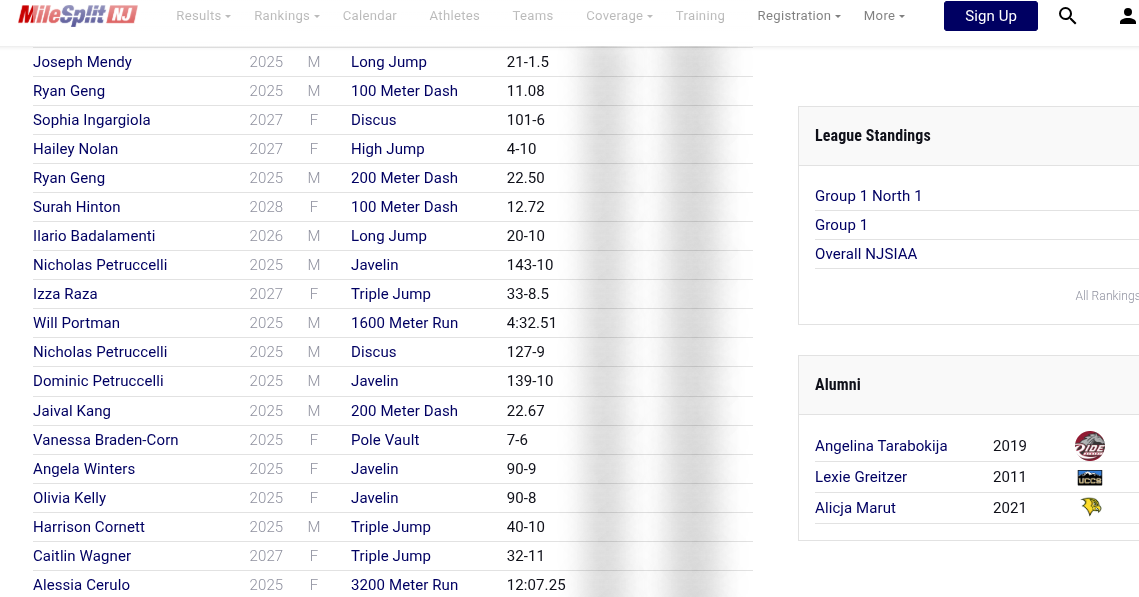Open the Registration dropdown menu
Screen dimensions: 1139x597
[798, 16]
